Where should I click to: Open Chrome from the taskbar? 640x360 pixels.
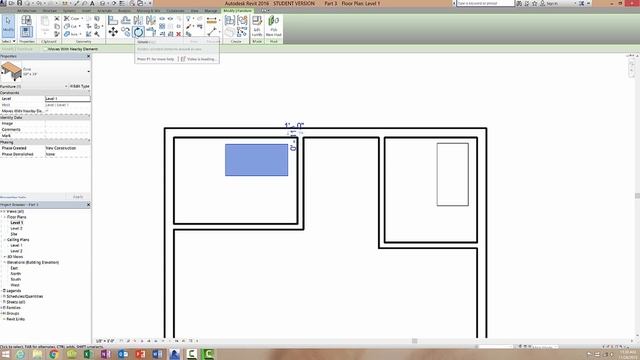click(x=54, y=354)
